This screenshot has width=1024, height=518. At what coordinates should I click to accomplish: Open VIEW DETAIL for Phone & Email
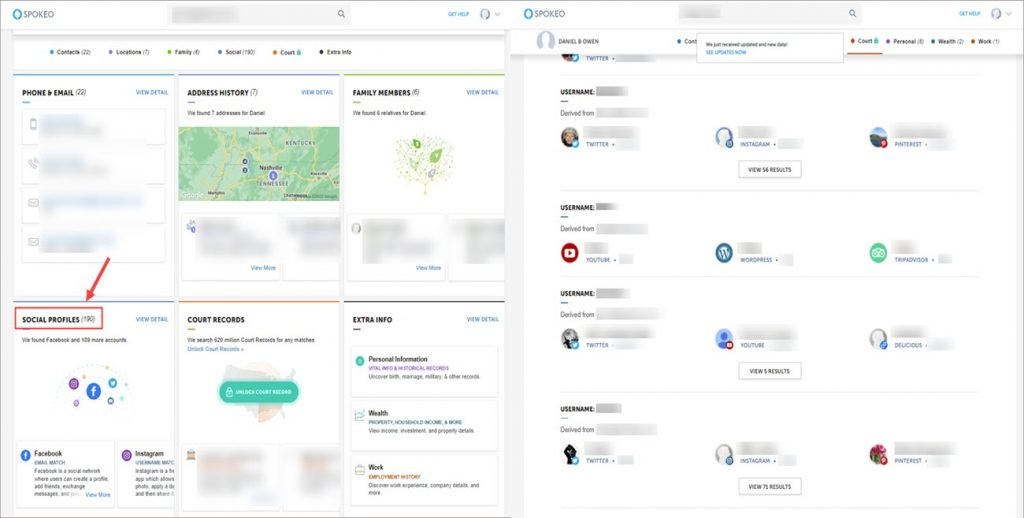pyautogui.click(x=152, y=93)
